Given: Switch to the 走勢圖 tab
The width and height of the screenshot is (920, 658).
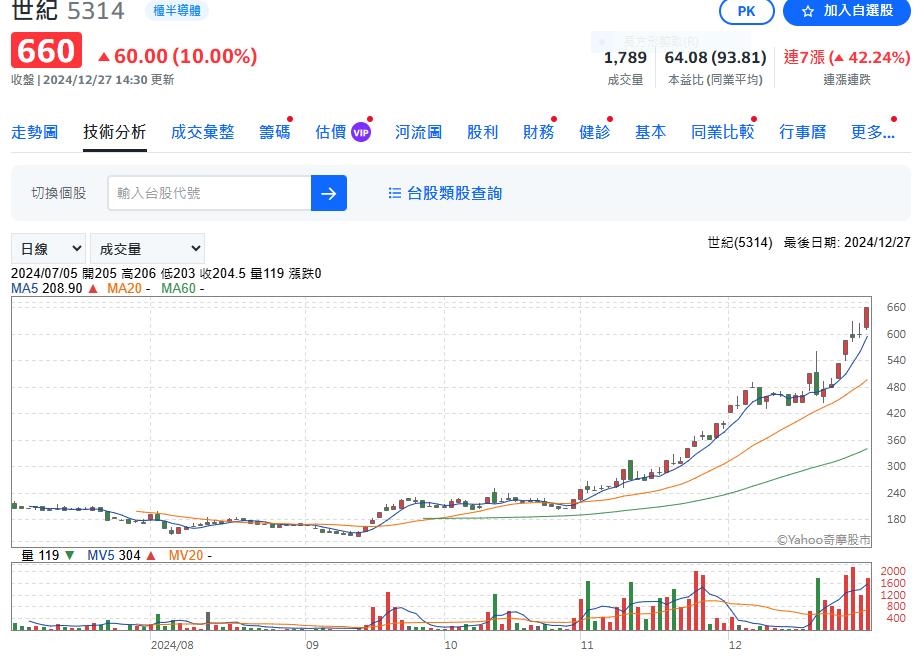Looking at the screenshot, I should coord(35,132).
